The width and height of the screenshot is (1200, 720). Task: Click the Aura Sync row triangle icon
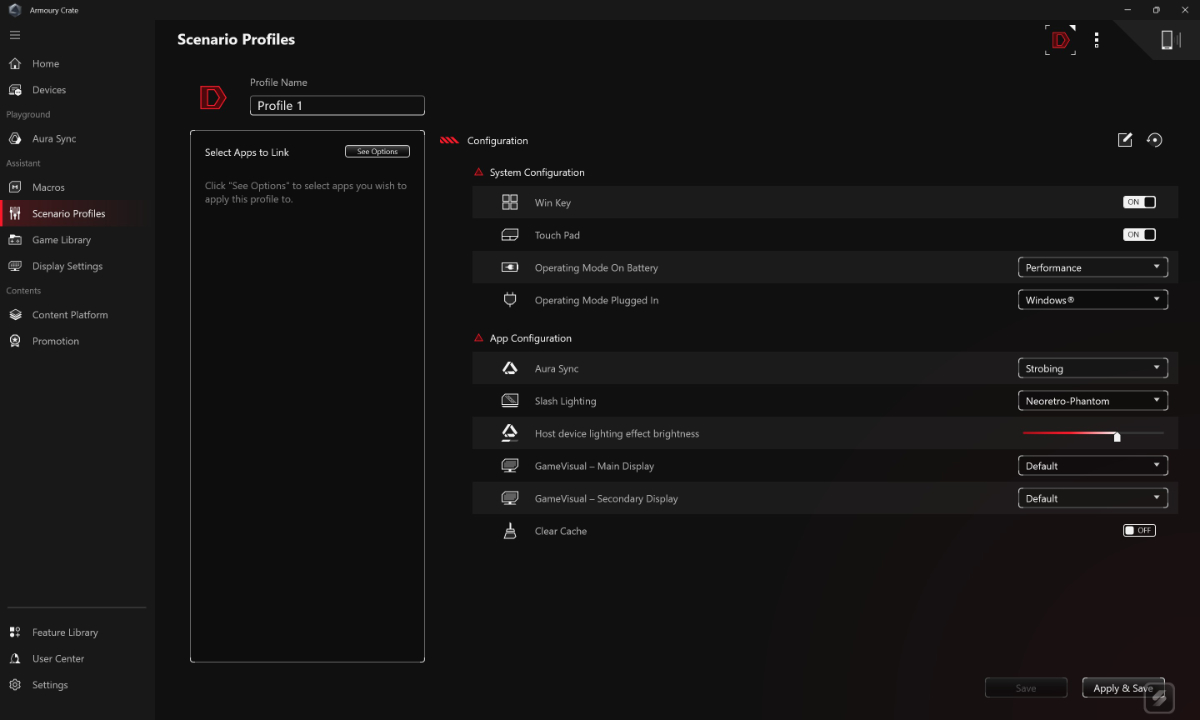510,369
